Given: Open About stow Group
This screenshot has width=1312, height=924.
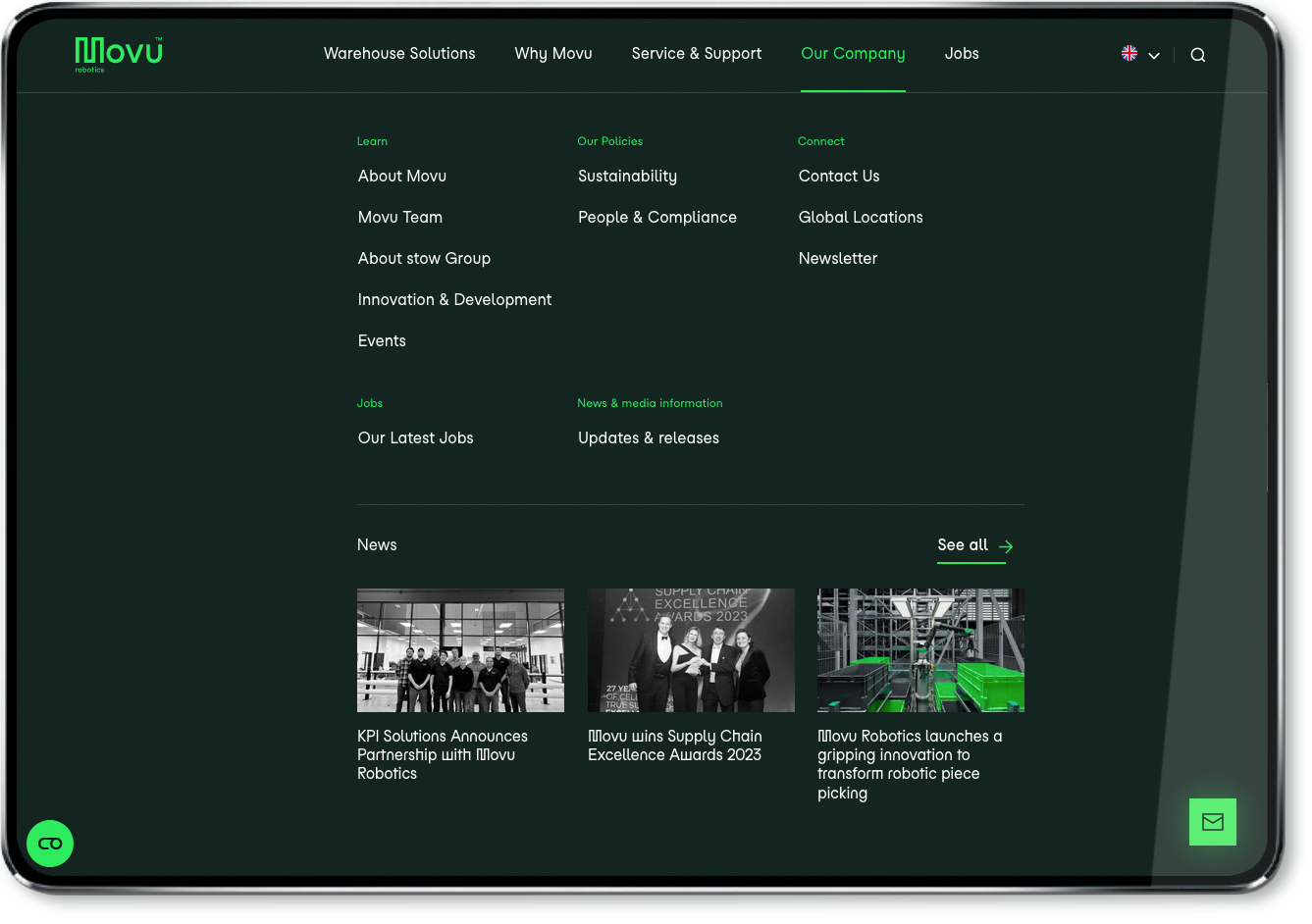Looking at the screenshot, I should point(424,259).
